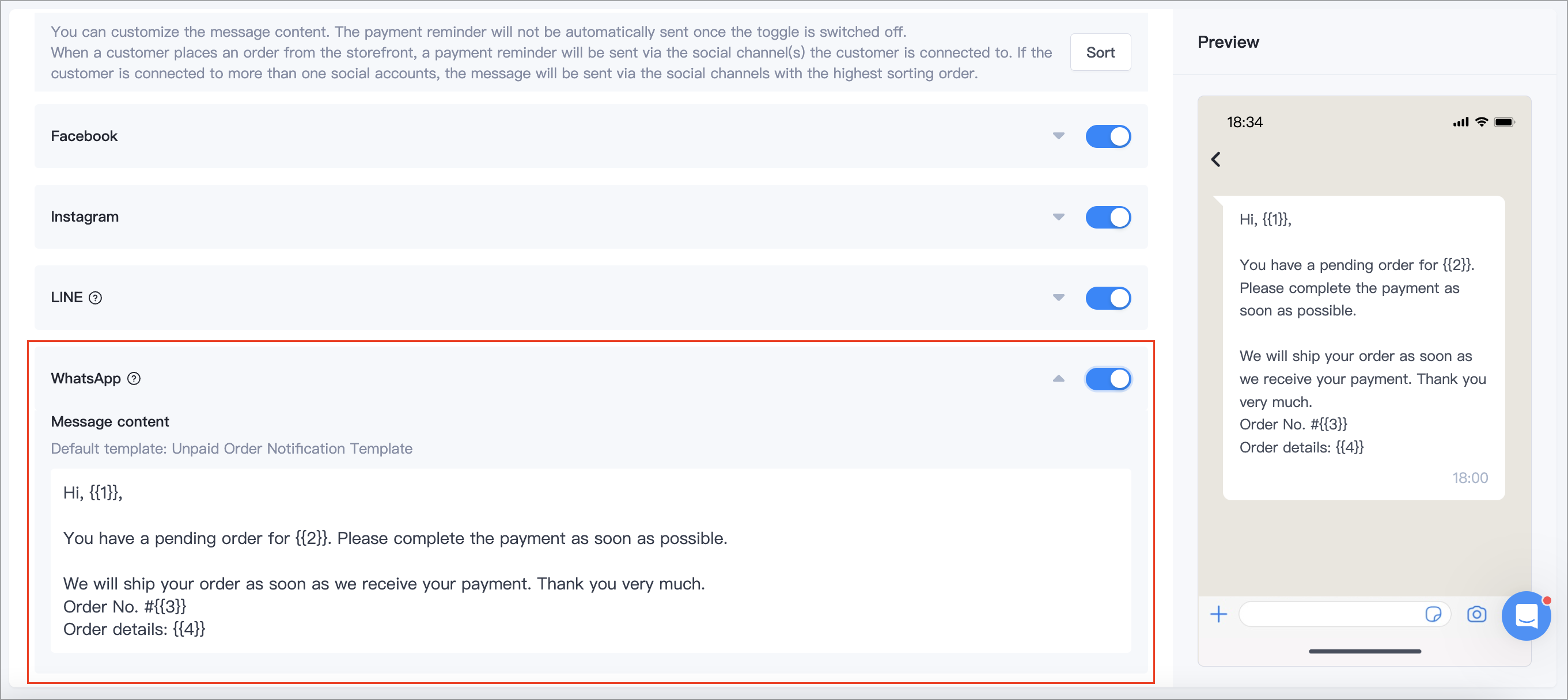This screenshot has width=1568, height=700.
Task: Click inside the WhatsApp message content box
Action: click(x=590, y=561)
